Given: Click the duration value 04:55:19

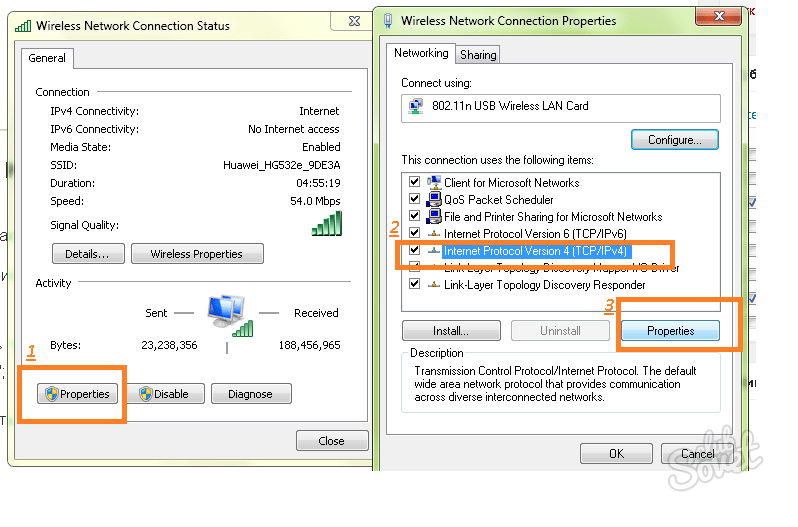Looking at the screenshot, I should (x=318, y=183).
